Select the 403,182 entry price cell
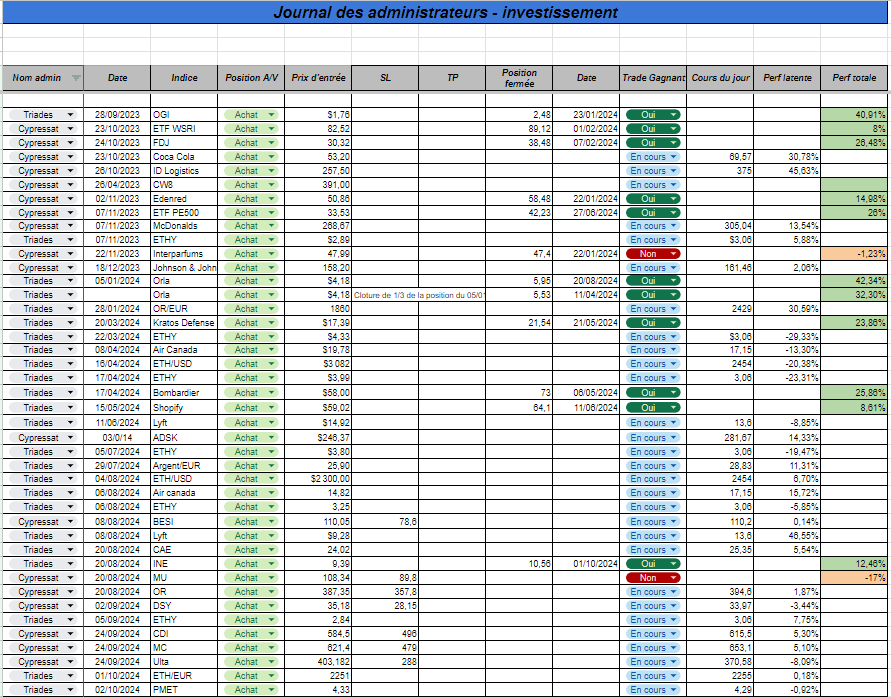 point(318,662)
